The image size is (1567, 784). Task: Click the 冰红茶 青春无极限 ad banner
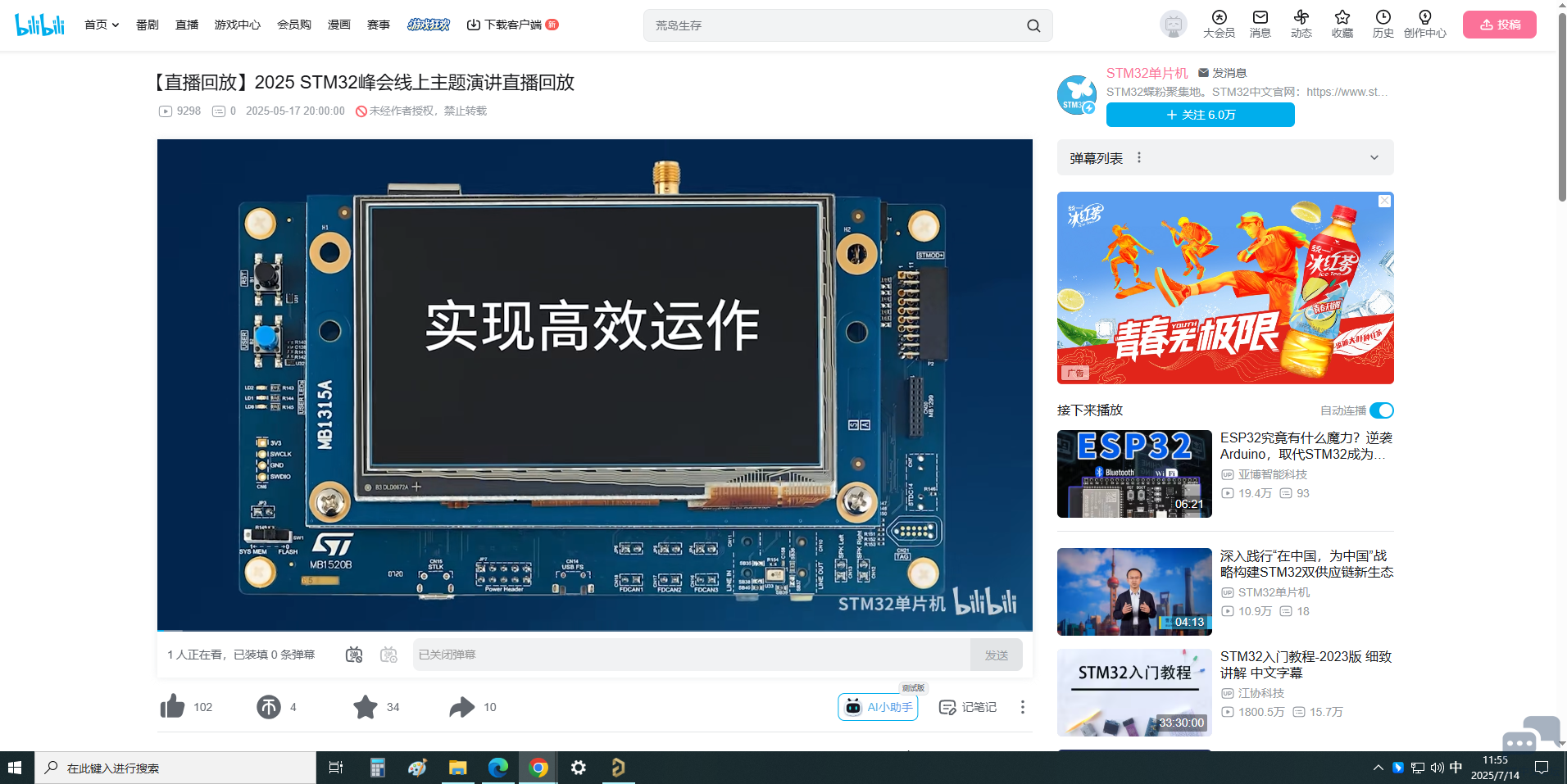[x=1225, y=288]
